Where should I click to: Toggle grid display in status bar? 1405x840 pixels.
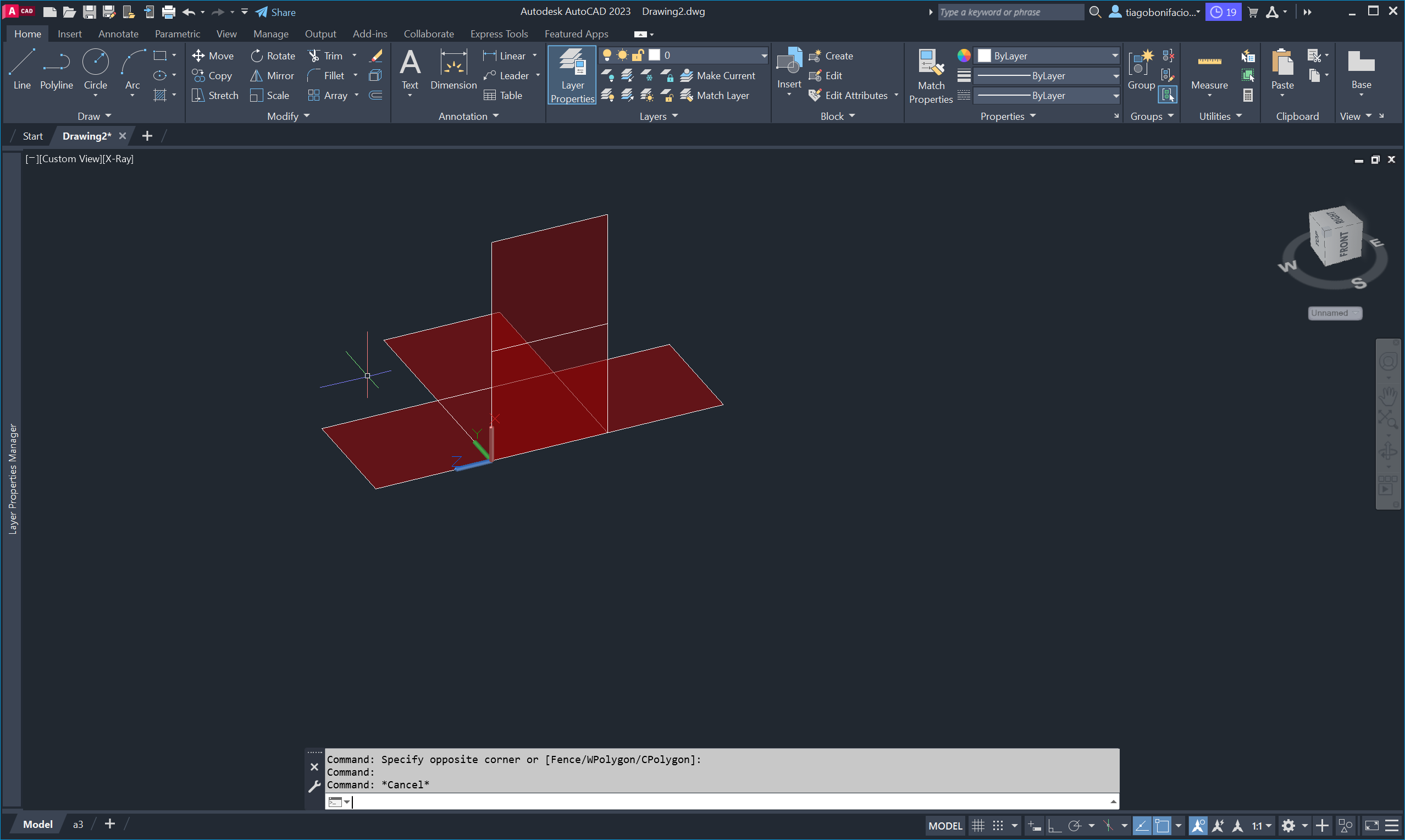point(978,825)
